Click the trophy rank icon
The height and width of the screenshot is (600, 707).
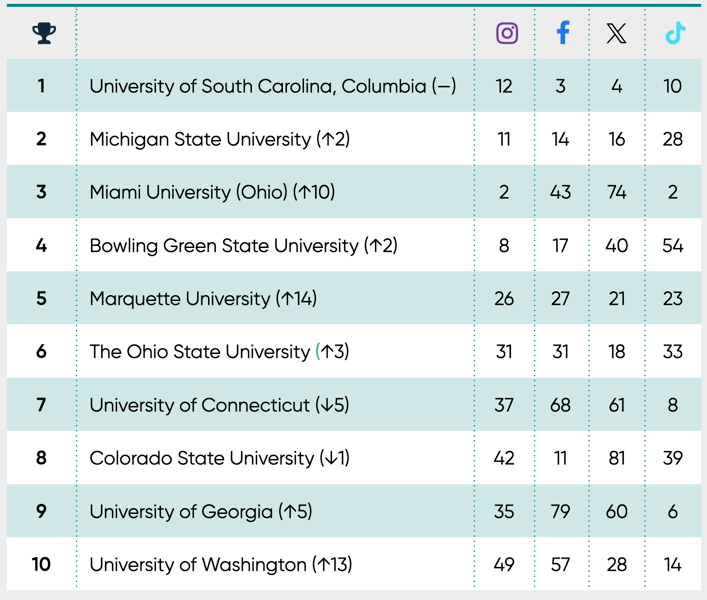click(44, 33)
